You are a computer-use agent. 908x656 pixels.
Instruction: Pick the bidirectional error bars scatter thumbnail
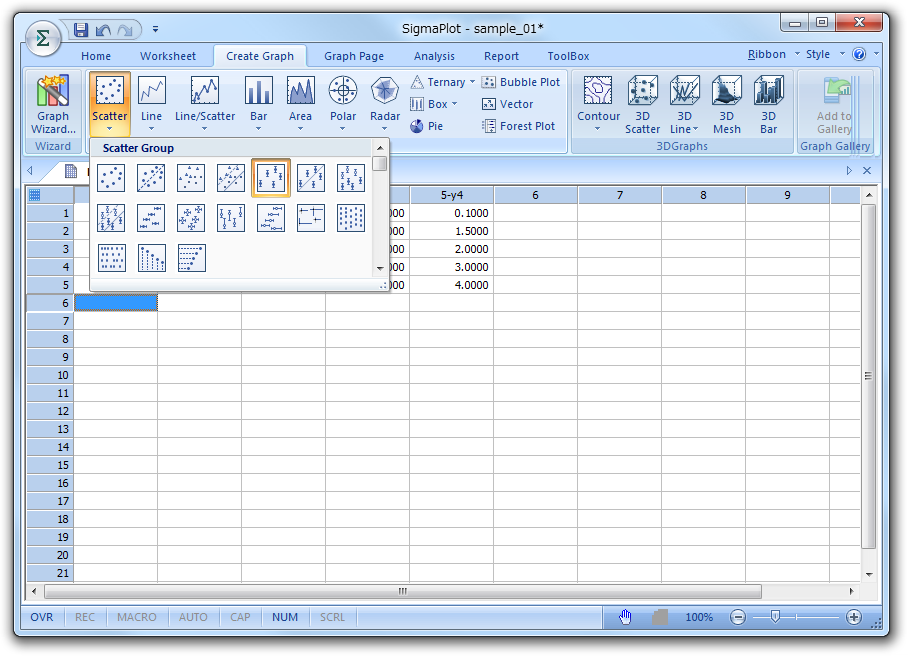pyautogui.click(x=191, y=218)
